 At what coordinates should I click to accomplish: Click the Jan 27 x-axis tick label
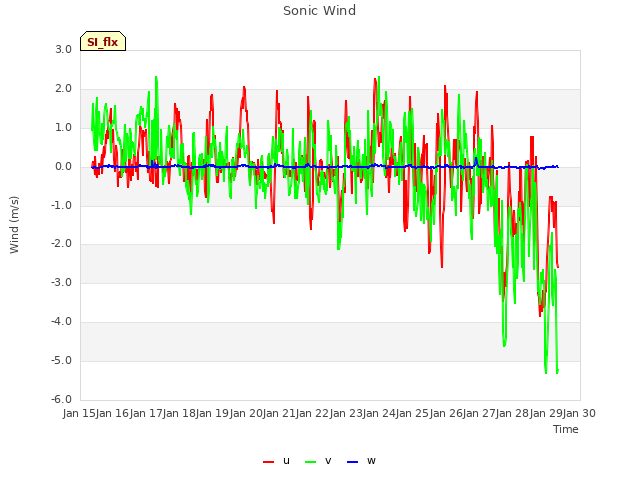(479, 413)
